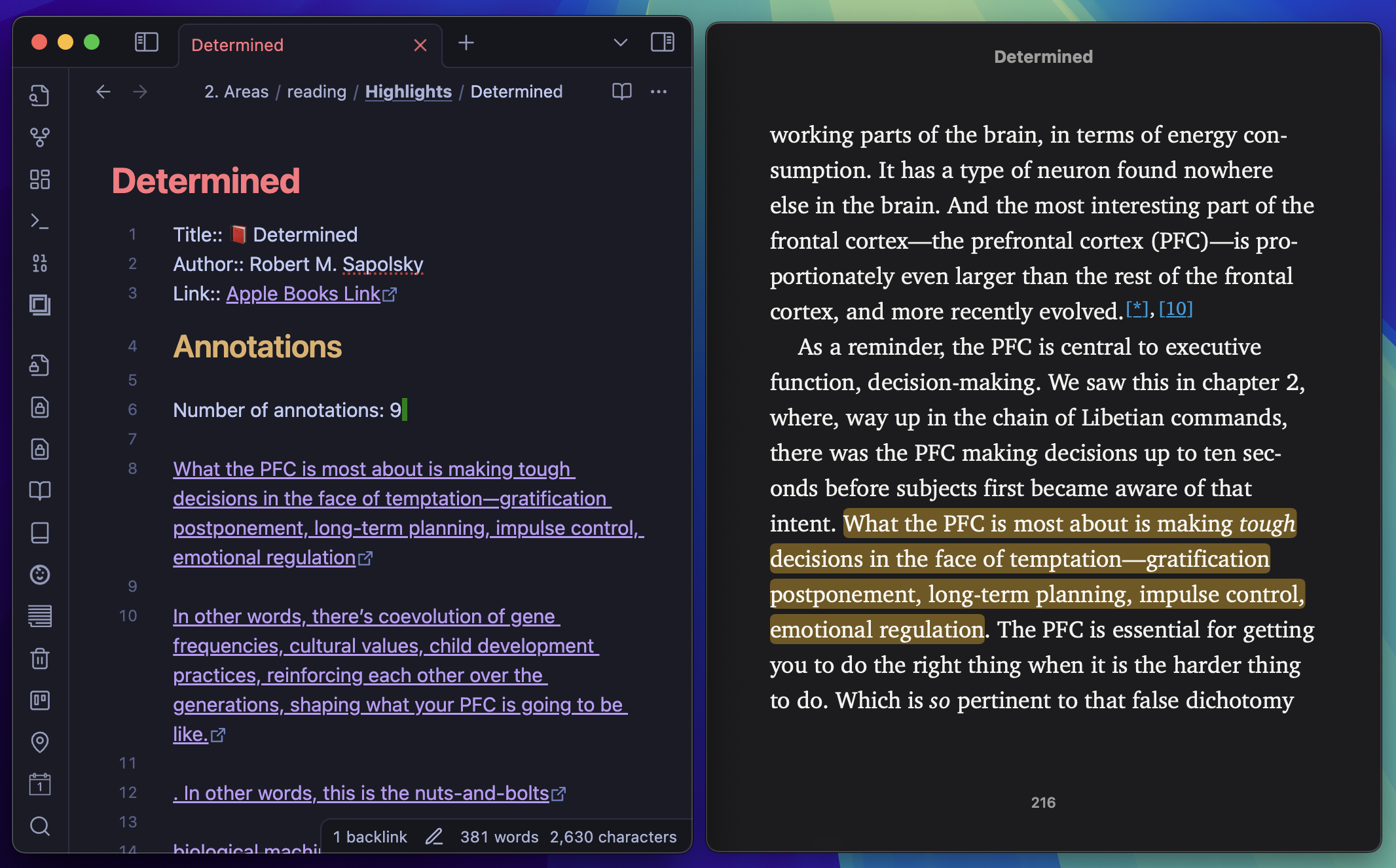Open the reading view icon button

coord(621,91)
